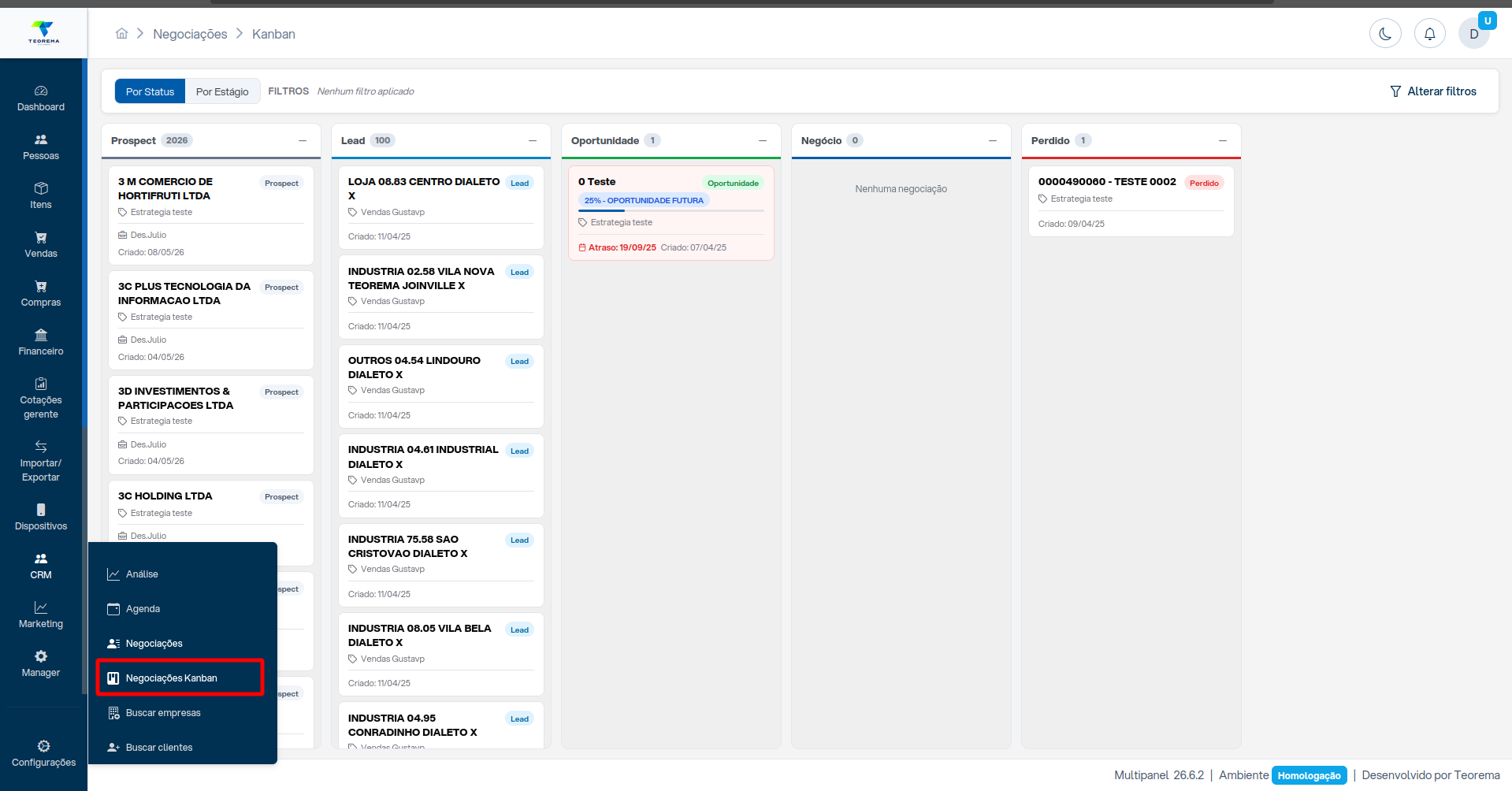Open 3C PLUS TECNOLOGIA DA INFORMACAO card
The height and width of the screenshot is (791, 1512).
211,320
